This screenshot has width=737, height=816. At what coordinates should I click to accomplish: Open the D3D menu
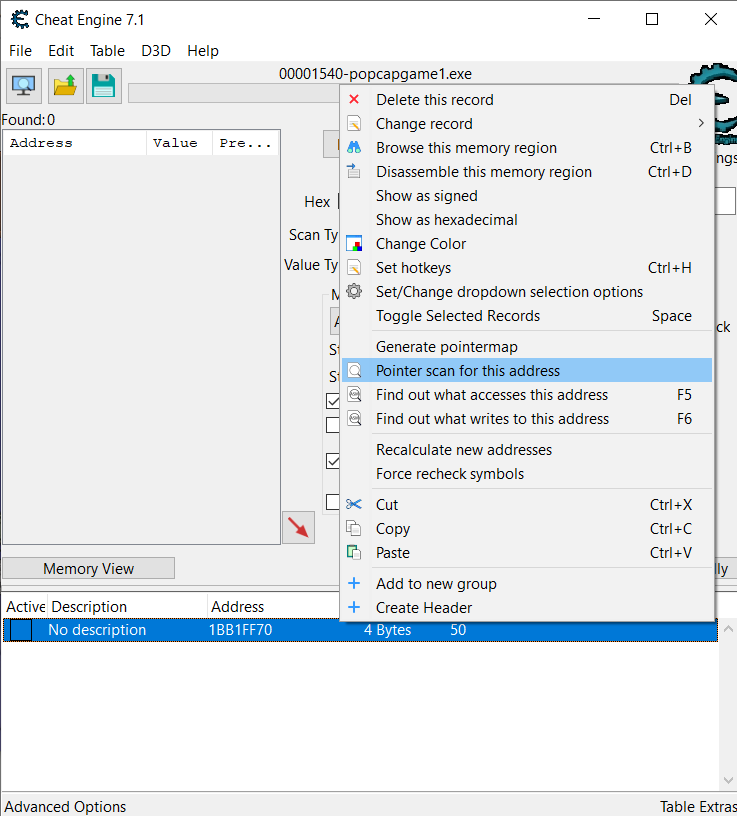click(x=156, y=51)
